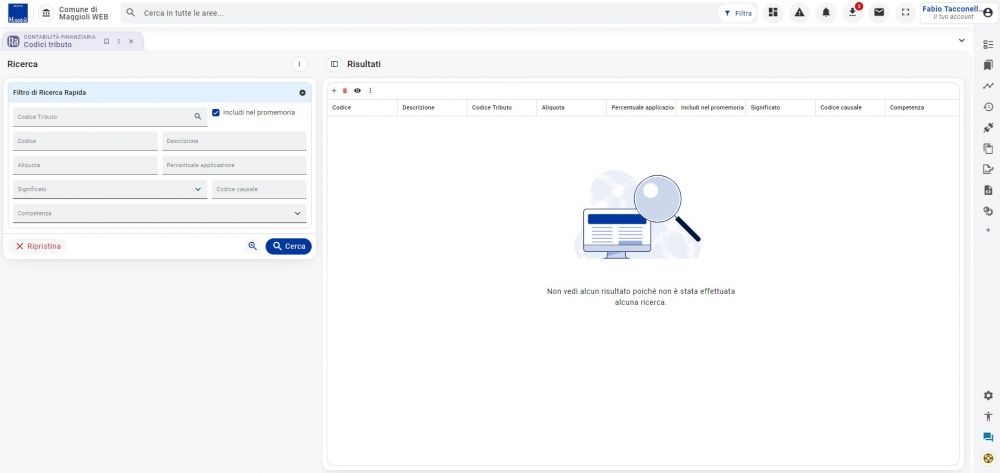This screenshot has height=473, width=1000.
Task: Open results toolbar three-dot more menu
Action: [370, 91]
